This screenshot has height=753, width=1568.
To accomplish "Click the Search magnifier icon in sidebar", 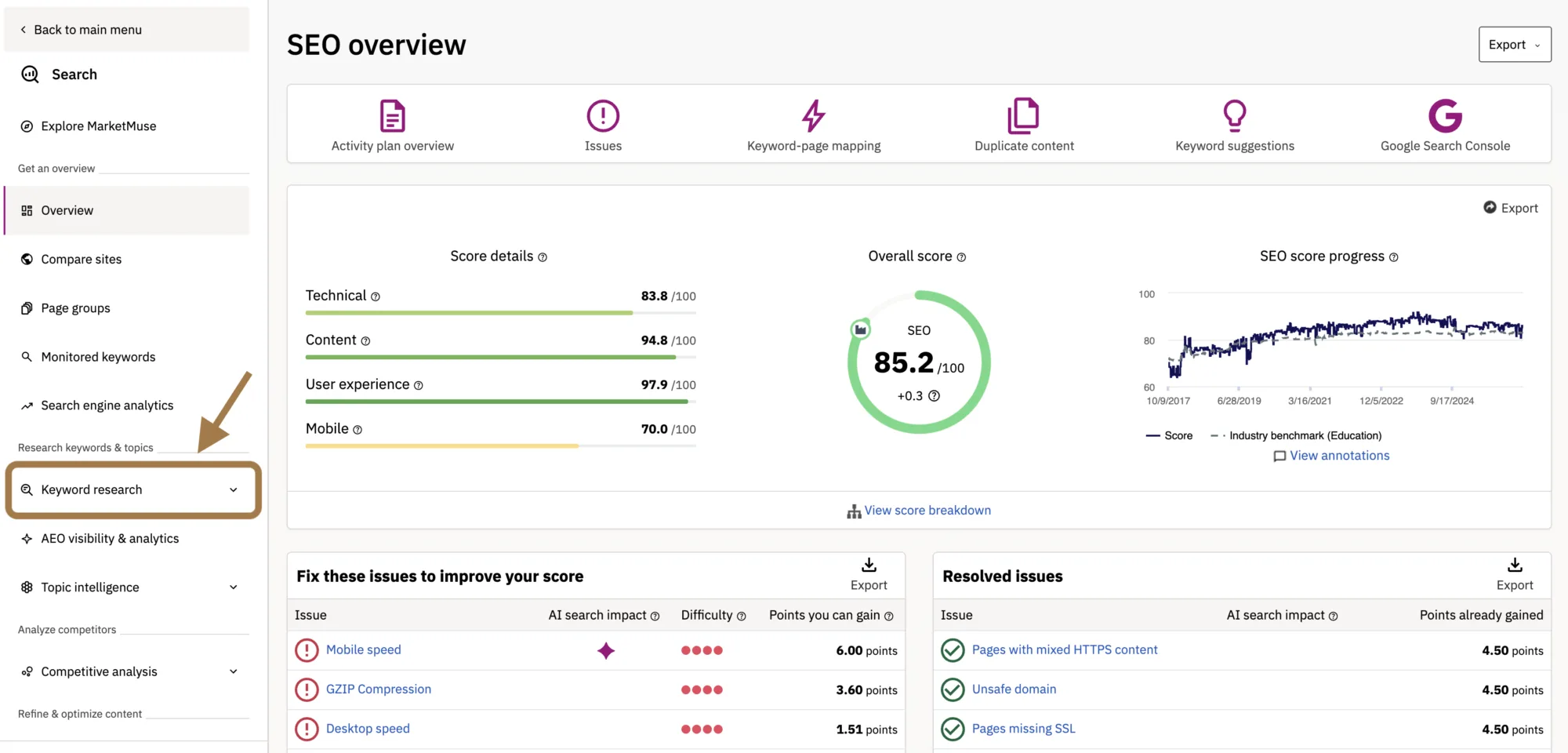I will pos(30,75).
